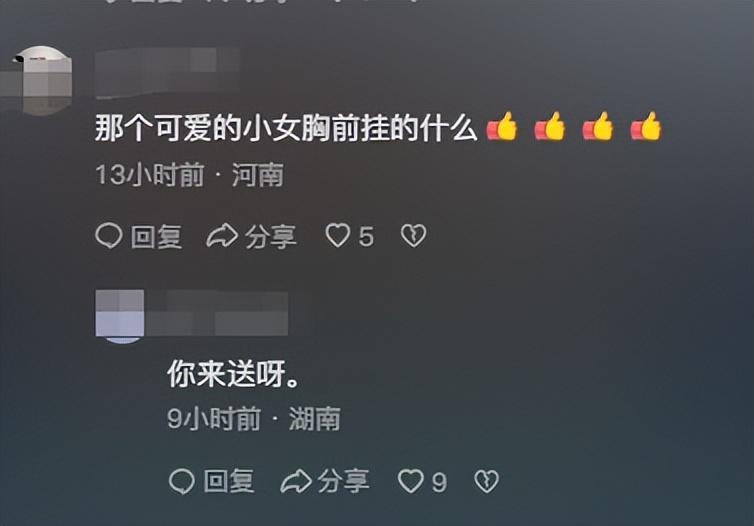This screenshot has width=754, height=526.
Task: Open the replier's blurred username
Action: [x=216, y=313]
